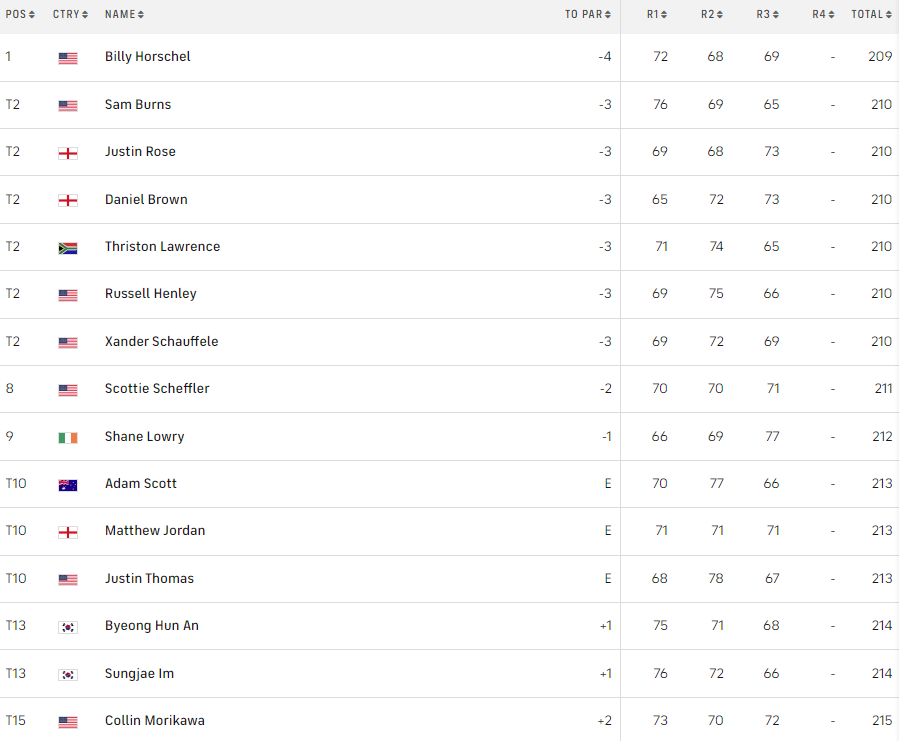Open Xander Schauffele's player name link
This screenshot has height=741, width=899.
point(161,342)
